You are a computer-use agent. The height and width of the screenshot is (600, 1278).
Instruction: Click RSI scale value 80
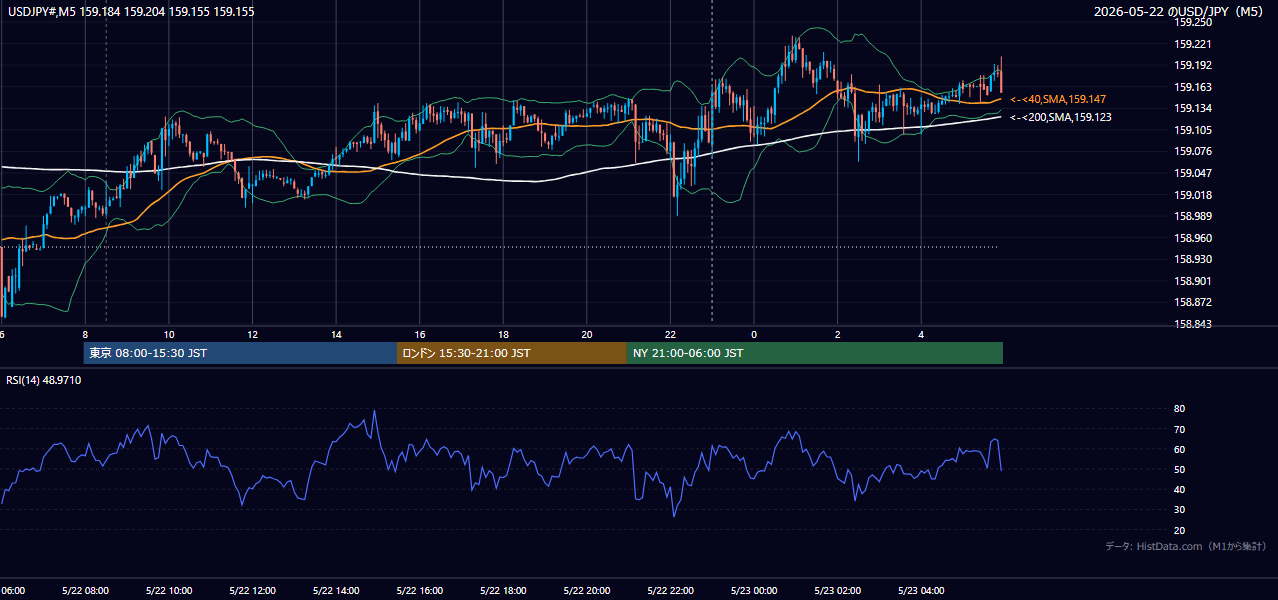tap(1179, 409)
